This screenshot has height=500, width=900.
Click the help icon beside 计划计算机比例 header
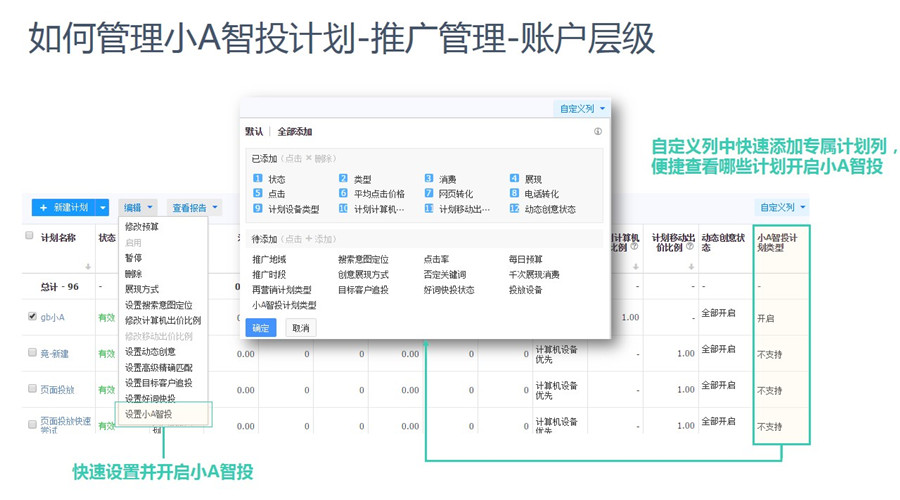point(634,247)
